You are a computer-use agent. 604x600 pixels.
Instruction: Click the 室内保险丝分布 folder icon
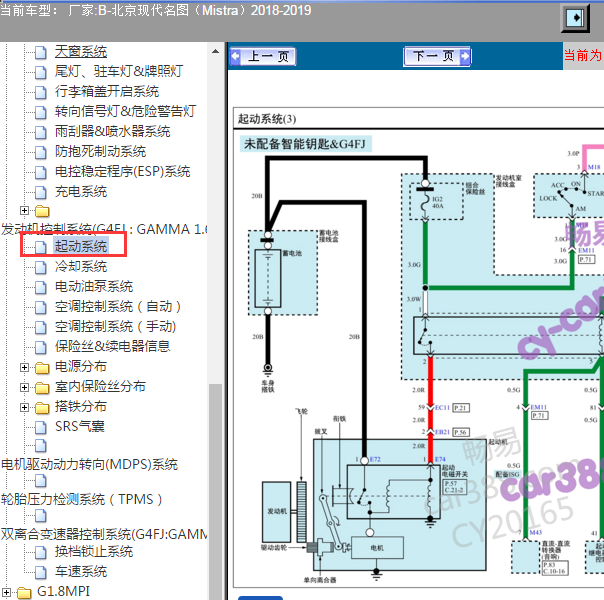coord(42,388)
